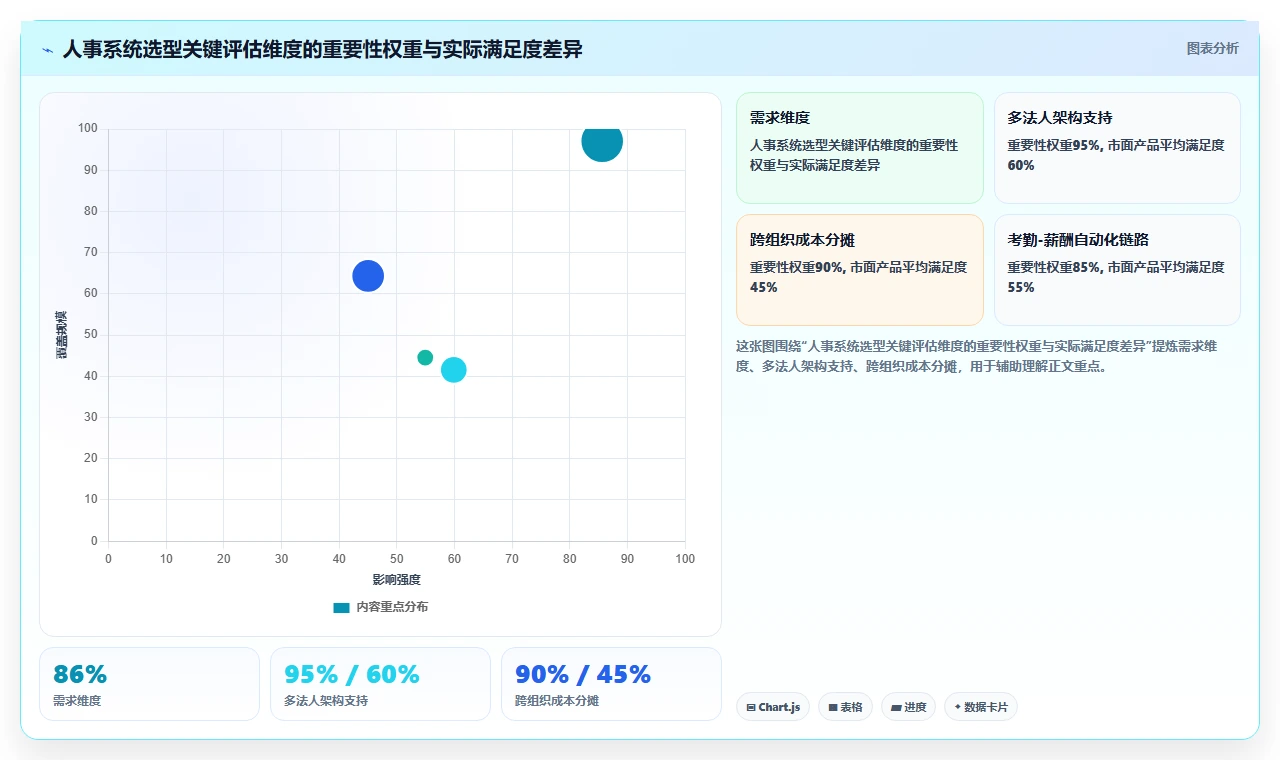Viewport: 1280px width, 760px height.
Task: Click the Chart.js tag chip
Action: coord(773,707)
